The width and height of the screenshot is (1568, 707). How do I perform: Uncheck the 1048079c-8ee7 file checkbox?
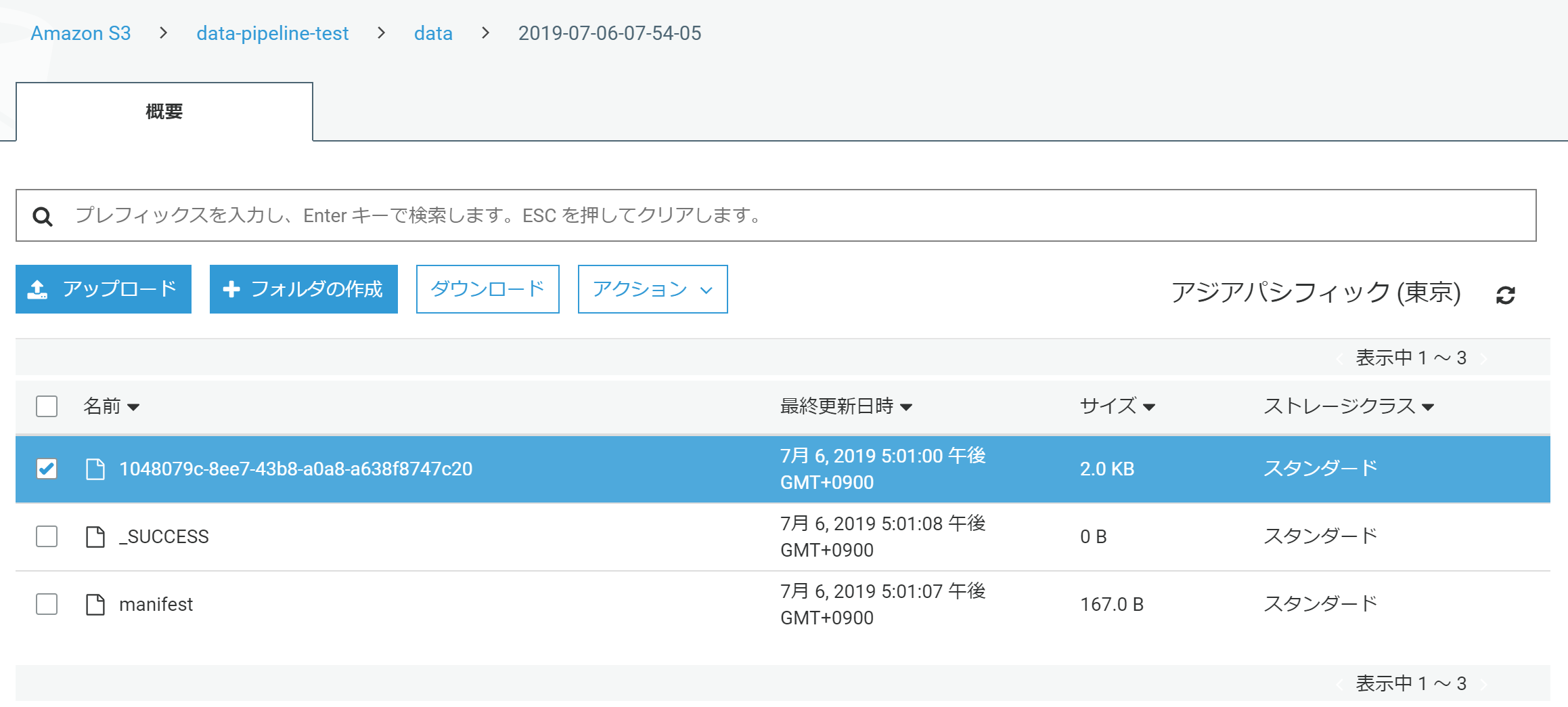(47, 469)
